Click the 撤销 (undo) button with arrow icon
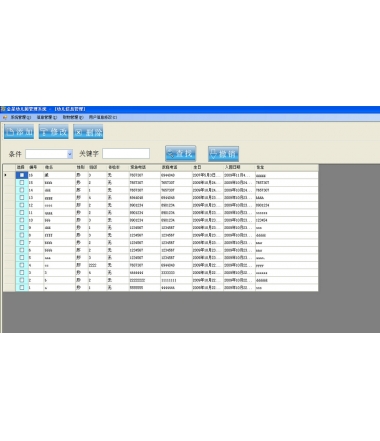Image resolution: width=380 pixels, height=441 pixels. click(x=223, y=154)
